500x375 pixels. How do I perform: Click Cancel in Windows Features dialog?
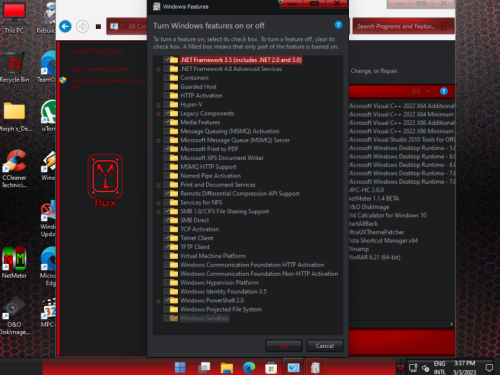[325, 346]
